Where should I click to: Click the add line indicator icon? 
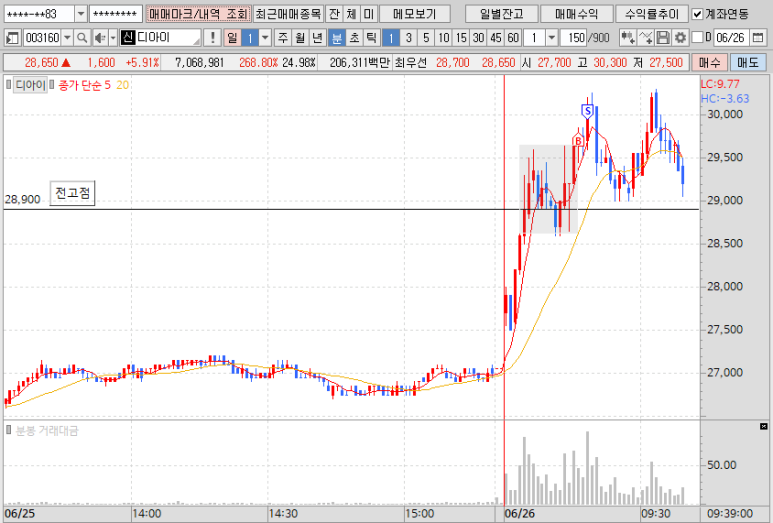click(645, 38)
